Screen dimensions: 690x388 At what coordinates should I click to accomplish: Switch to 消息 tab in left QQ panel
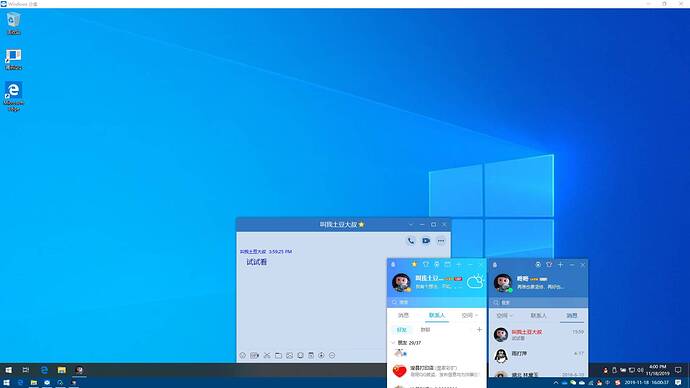pos(404,315)
